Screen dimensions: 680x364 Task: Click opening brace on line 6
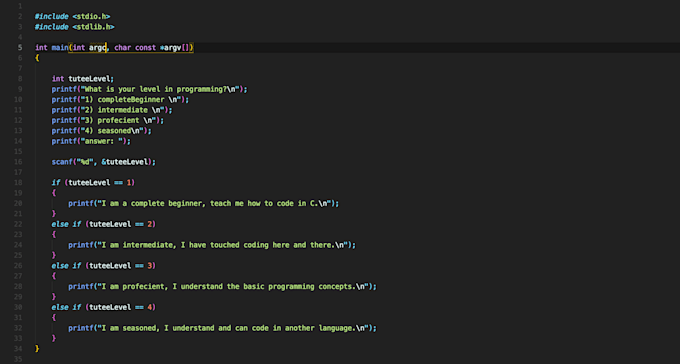(x=37, y=58)
